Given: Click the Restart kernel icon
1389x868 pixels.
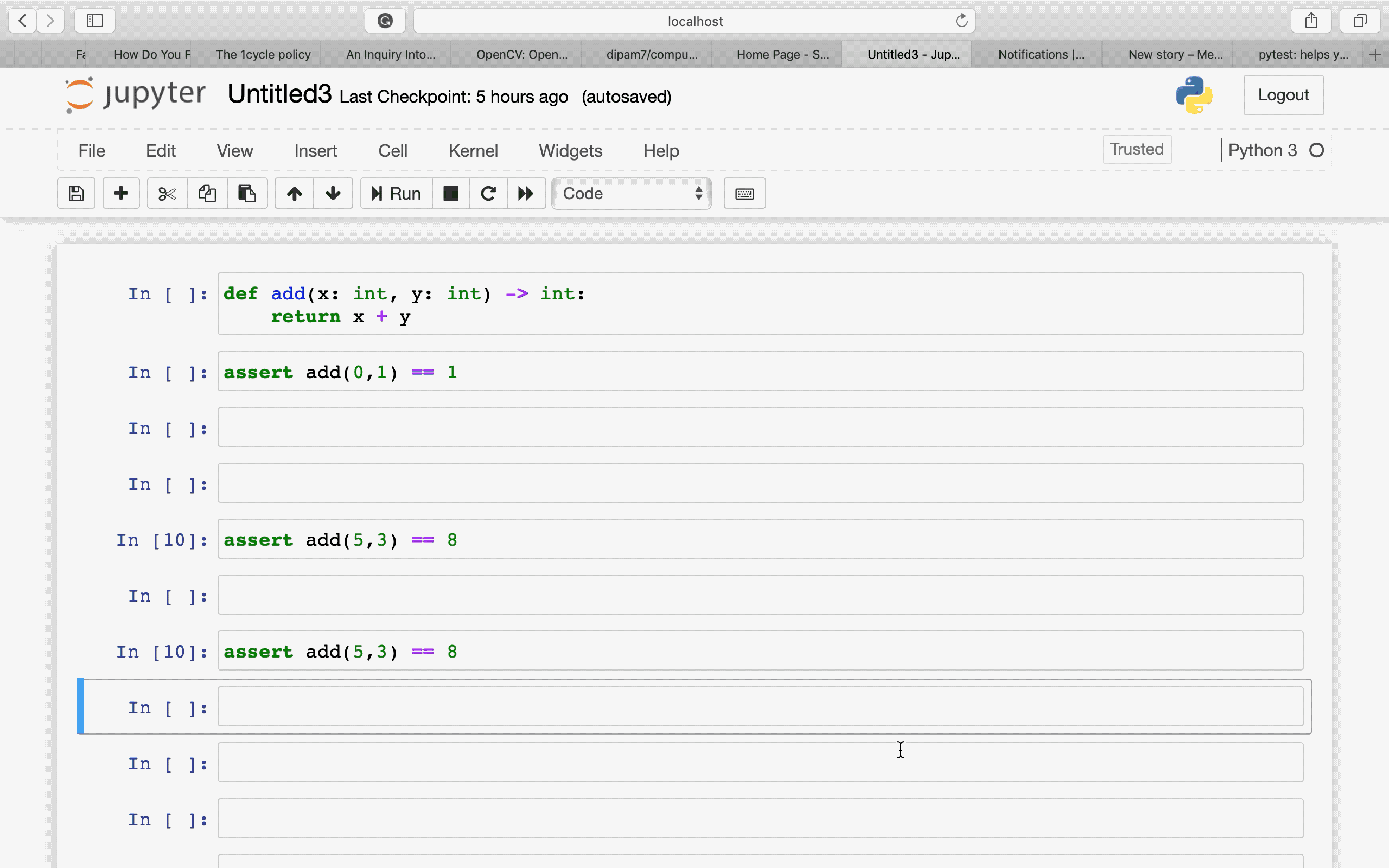Looking at the screenshot, I should click(x=487, y=193).
